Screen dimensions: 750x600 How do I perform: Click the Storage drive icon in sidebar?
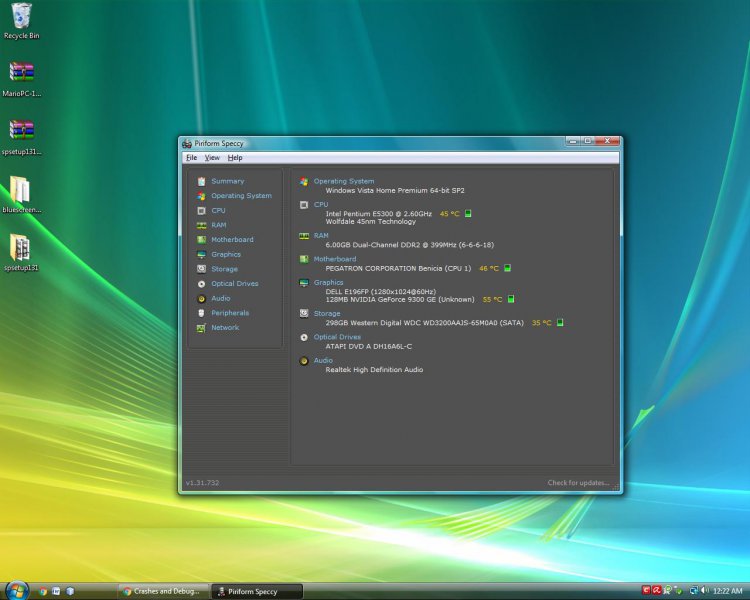201,269
